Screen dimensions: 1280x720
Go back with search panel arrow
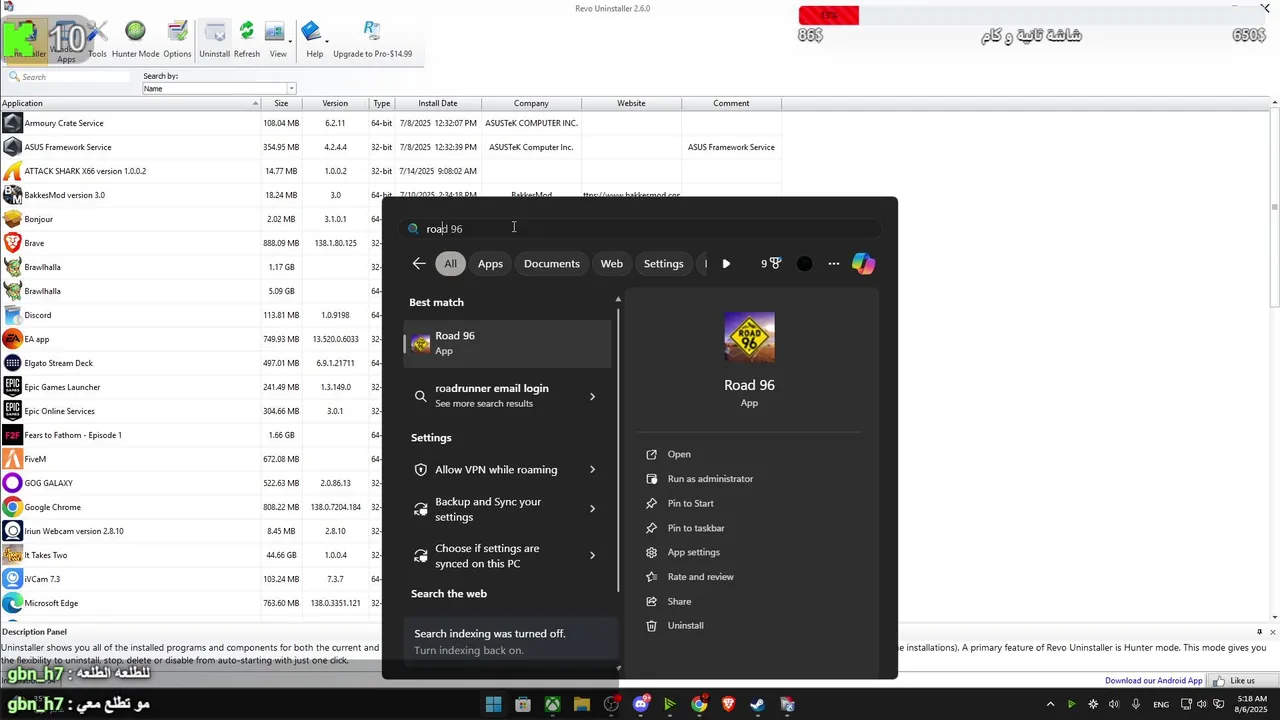(419, 264)
